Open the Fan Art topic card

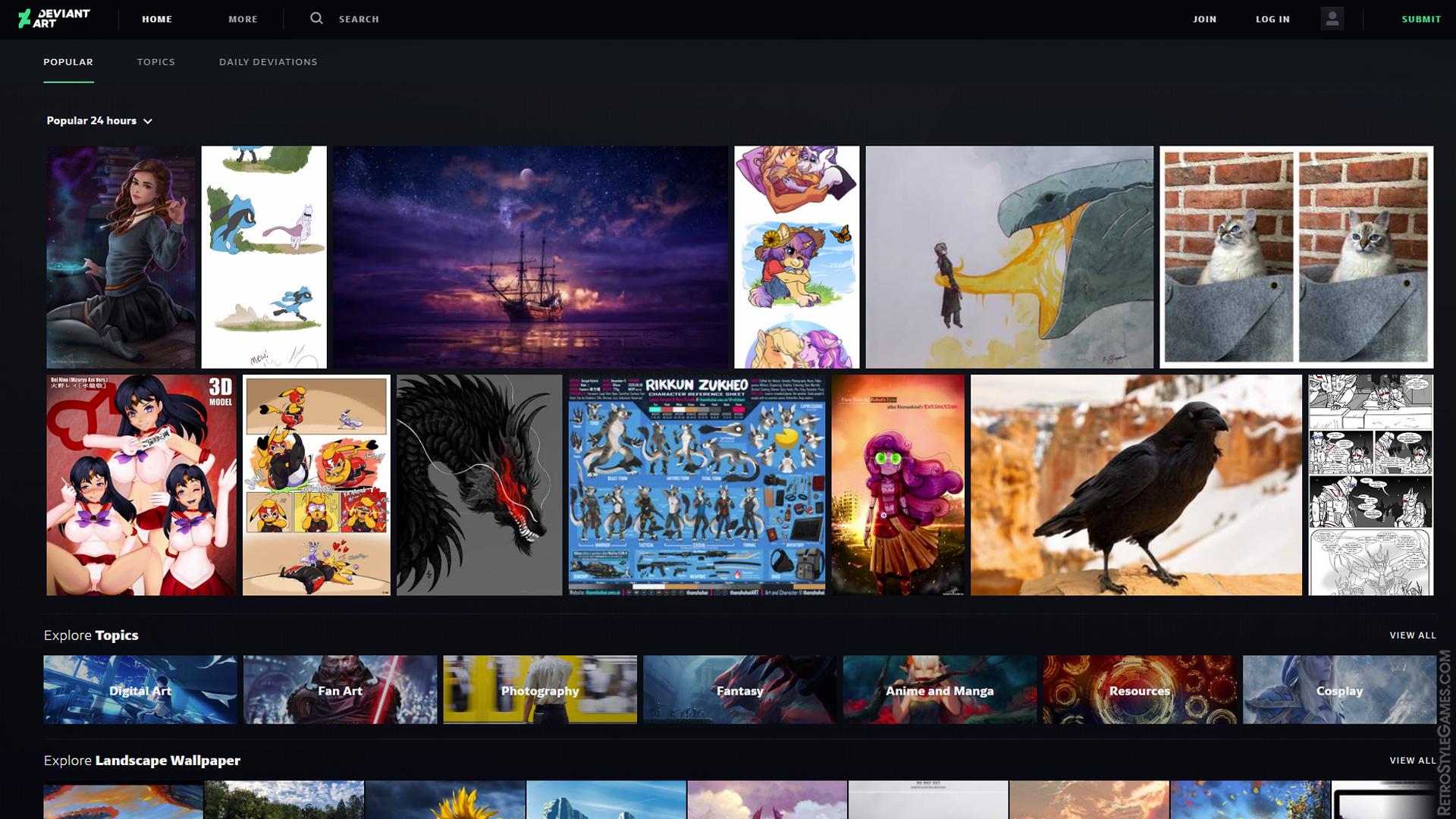click(x=340, y=689)
